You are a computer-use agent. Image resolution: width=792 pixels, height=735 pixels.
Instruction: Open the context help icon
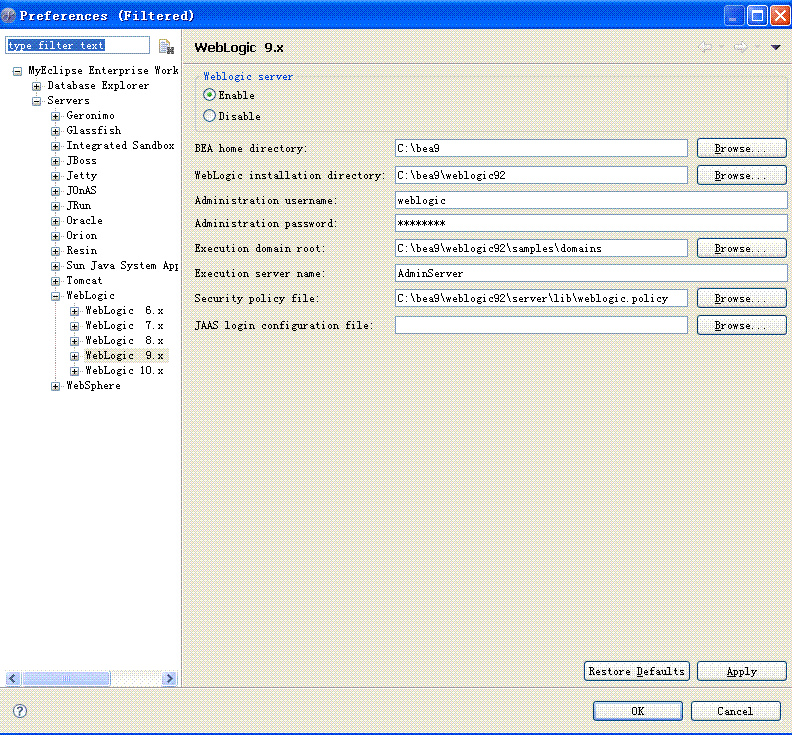coord(20,711)
